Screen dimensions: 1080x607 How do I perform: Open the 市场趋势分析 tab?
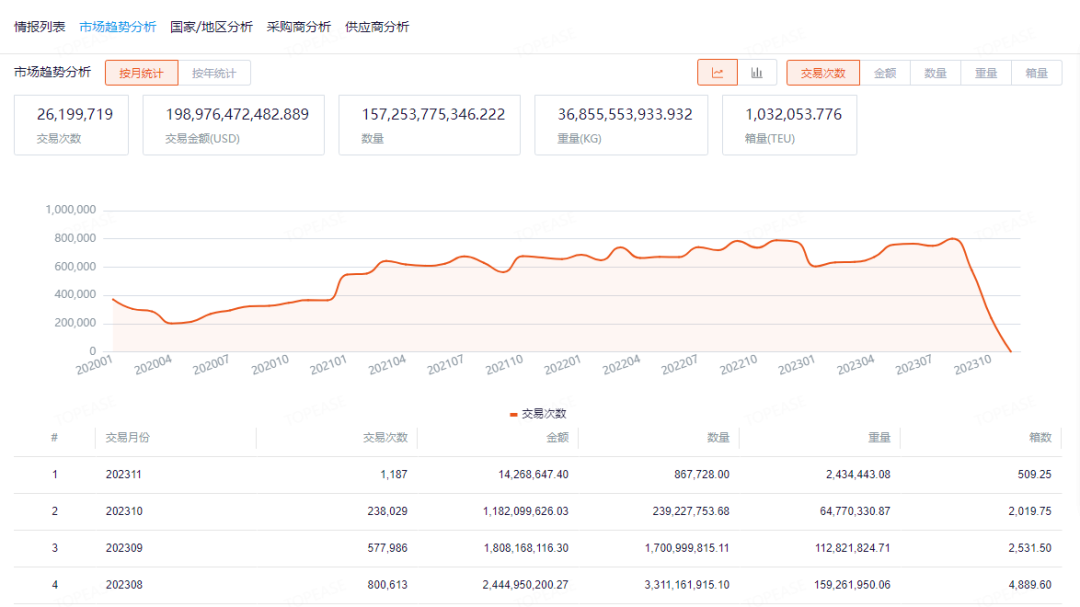[x=118, y=27]
